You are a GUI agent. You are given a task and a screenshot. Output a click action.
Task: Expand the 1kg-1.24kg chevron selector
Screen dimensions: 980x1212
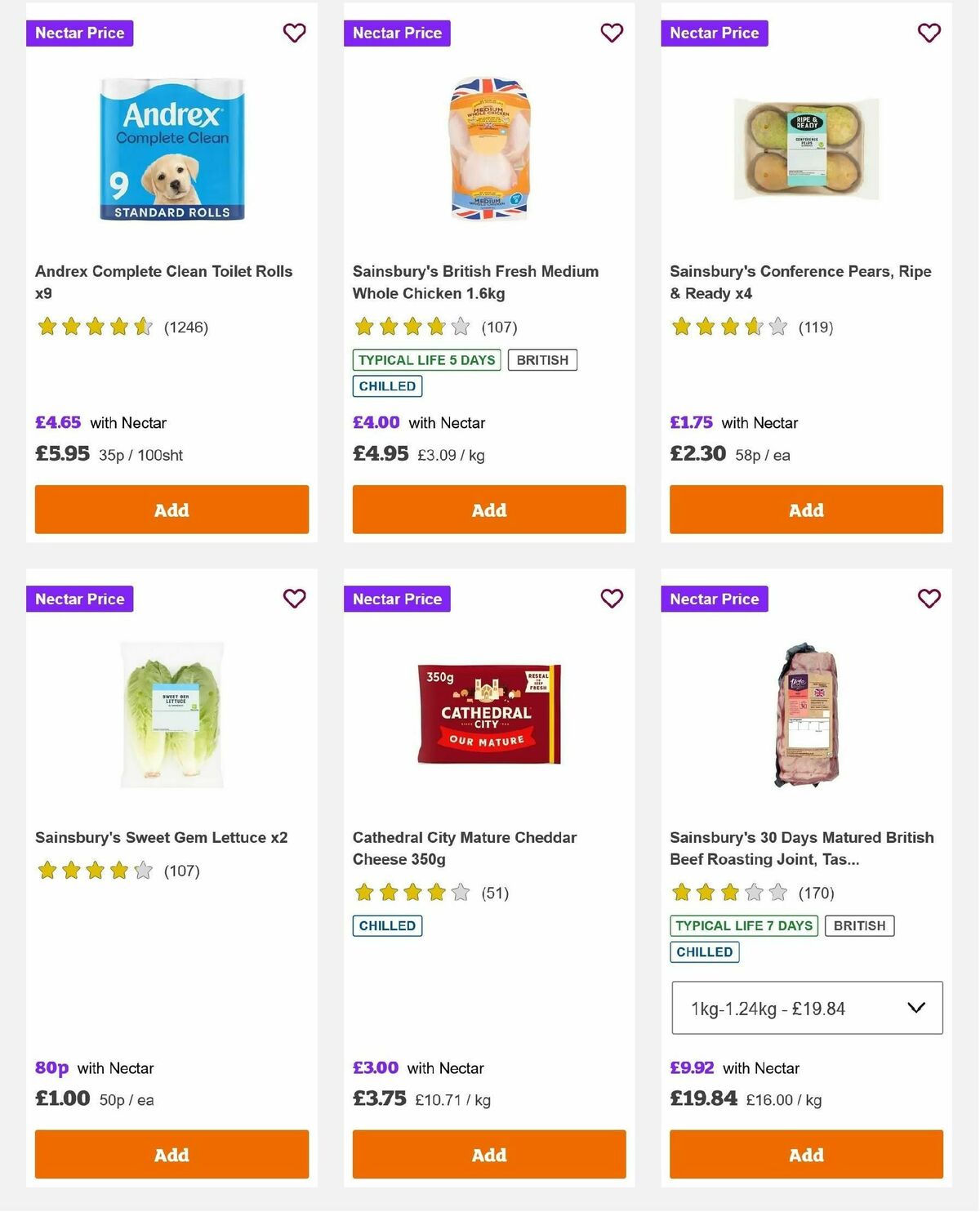pos(915,1007)
